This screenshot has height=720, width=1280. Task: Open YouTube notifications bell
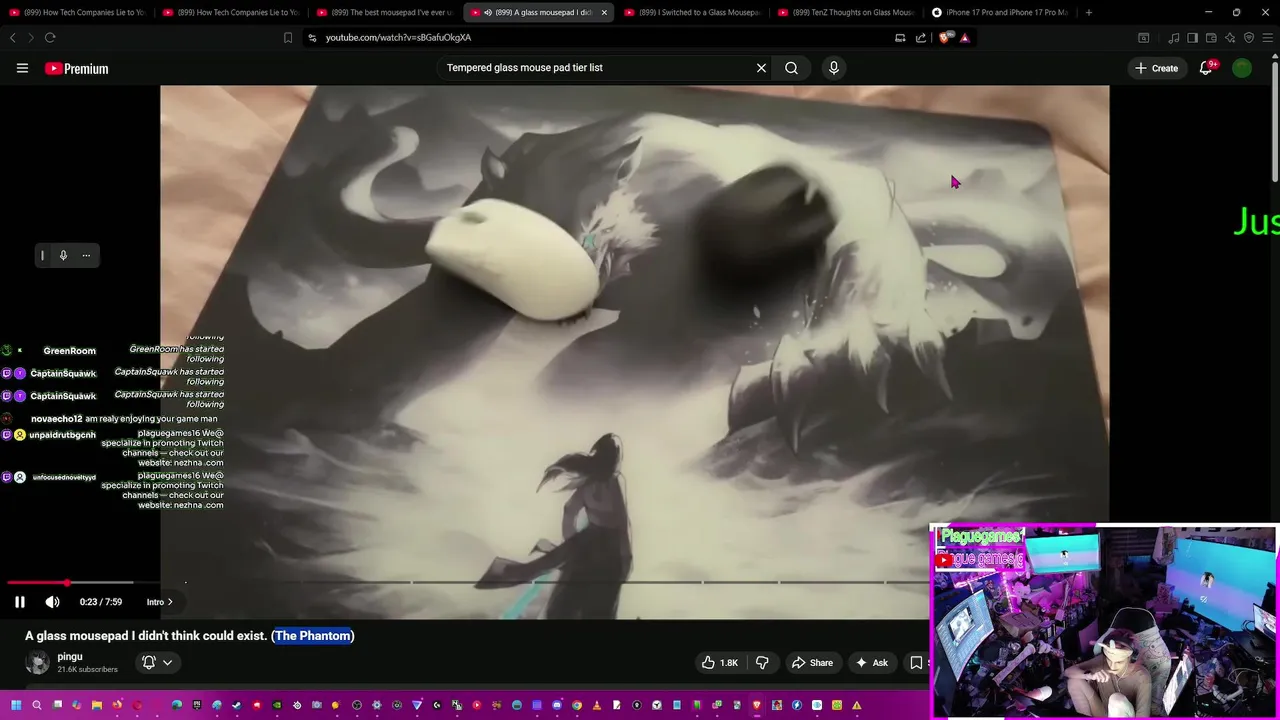coord(1206,68)
